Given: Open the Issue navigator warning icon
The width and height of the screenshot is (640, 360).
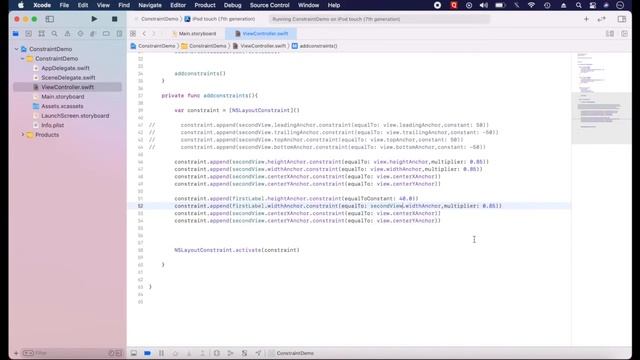Looking at the screenshot, I should pyautogui.click(x=67, y=34).
